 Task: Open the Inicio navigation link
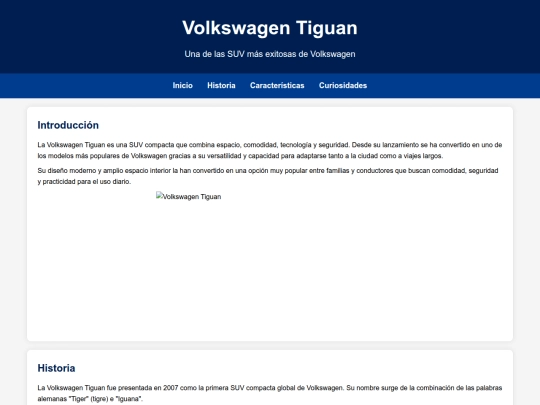(183, 85)
